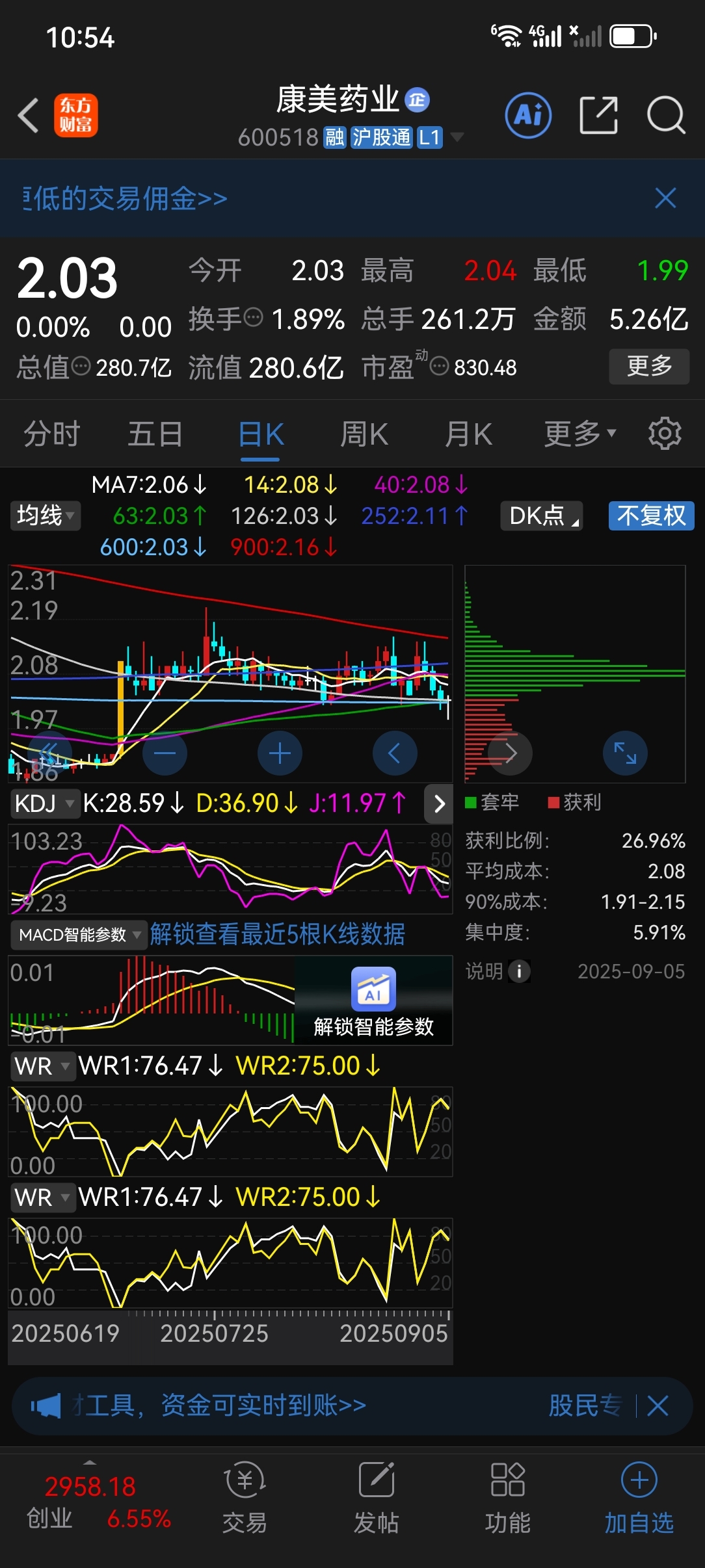Open the 东方财富 logo icon
Screen dimensions: 705x1568
[76, 115]
